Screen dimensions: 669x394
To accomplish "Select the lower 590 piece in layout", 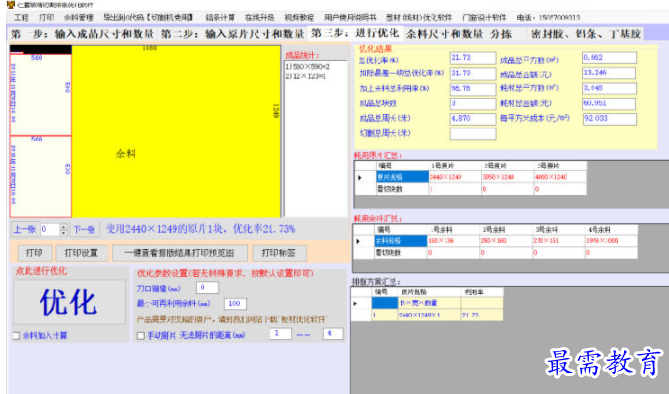I will [x=41, y=177].
